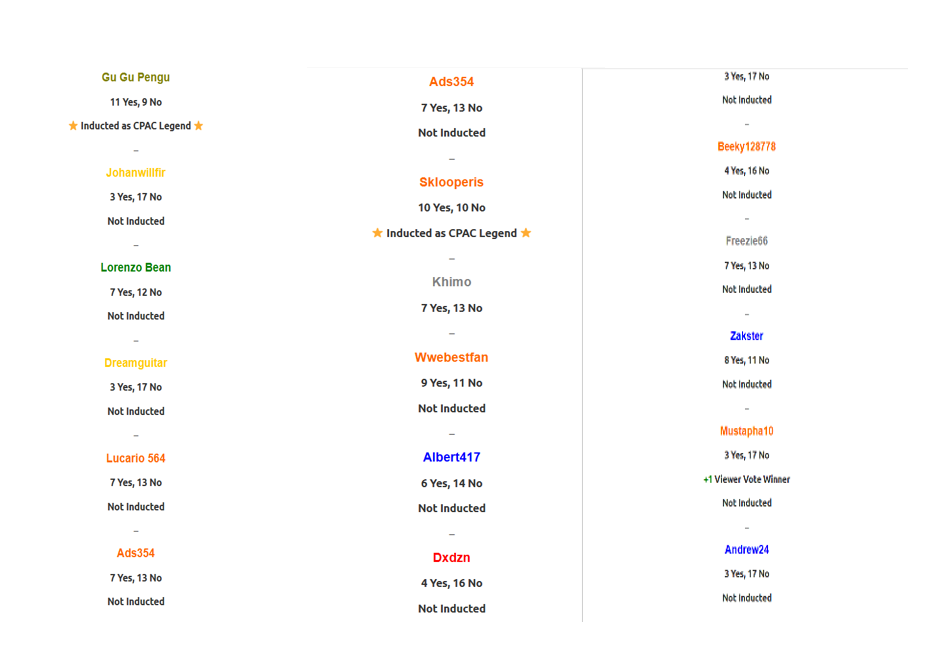Click the Sklooperis name link
The image size is (926, 655).
click(451, 182)
